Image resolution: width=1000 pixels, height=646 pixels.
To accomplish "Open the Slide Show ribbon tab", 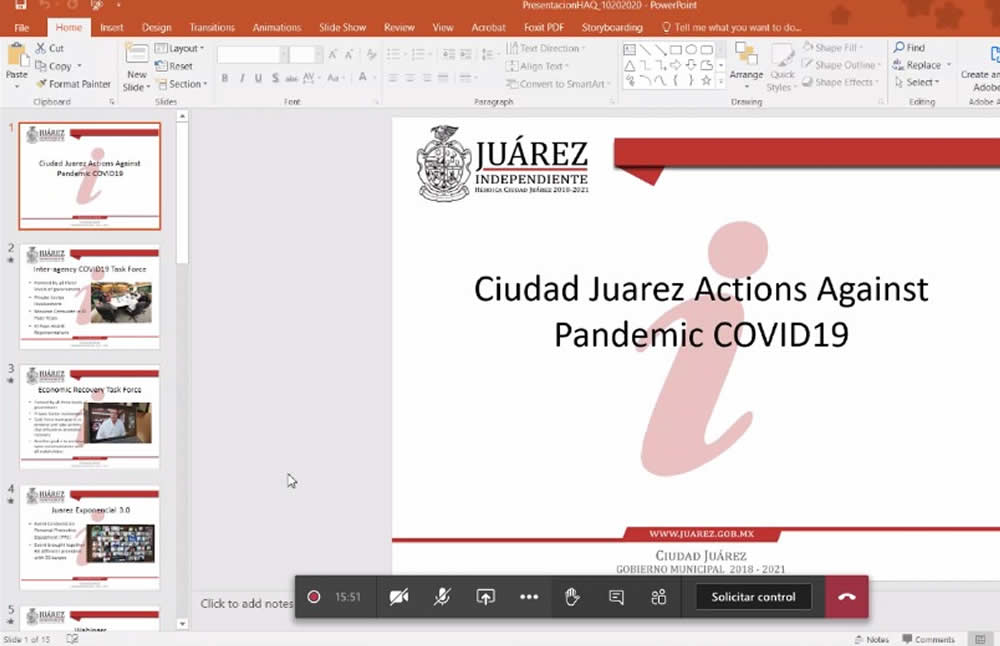I will [342, 28].
